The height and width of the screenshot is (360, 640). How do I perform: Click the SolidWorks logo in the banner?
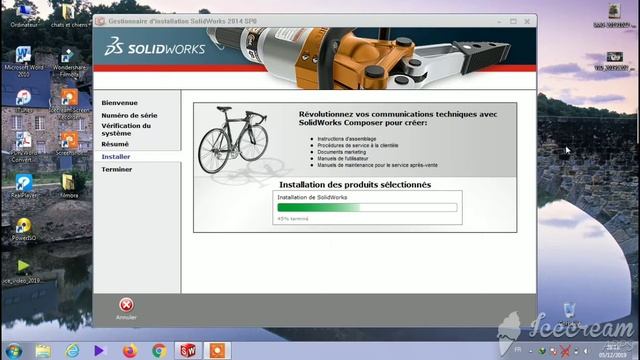point(155,46)
